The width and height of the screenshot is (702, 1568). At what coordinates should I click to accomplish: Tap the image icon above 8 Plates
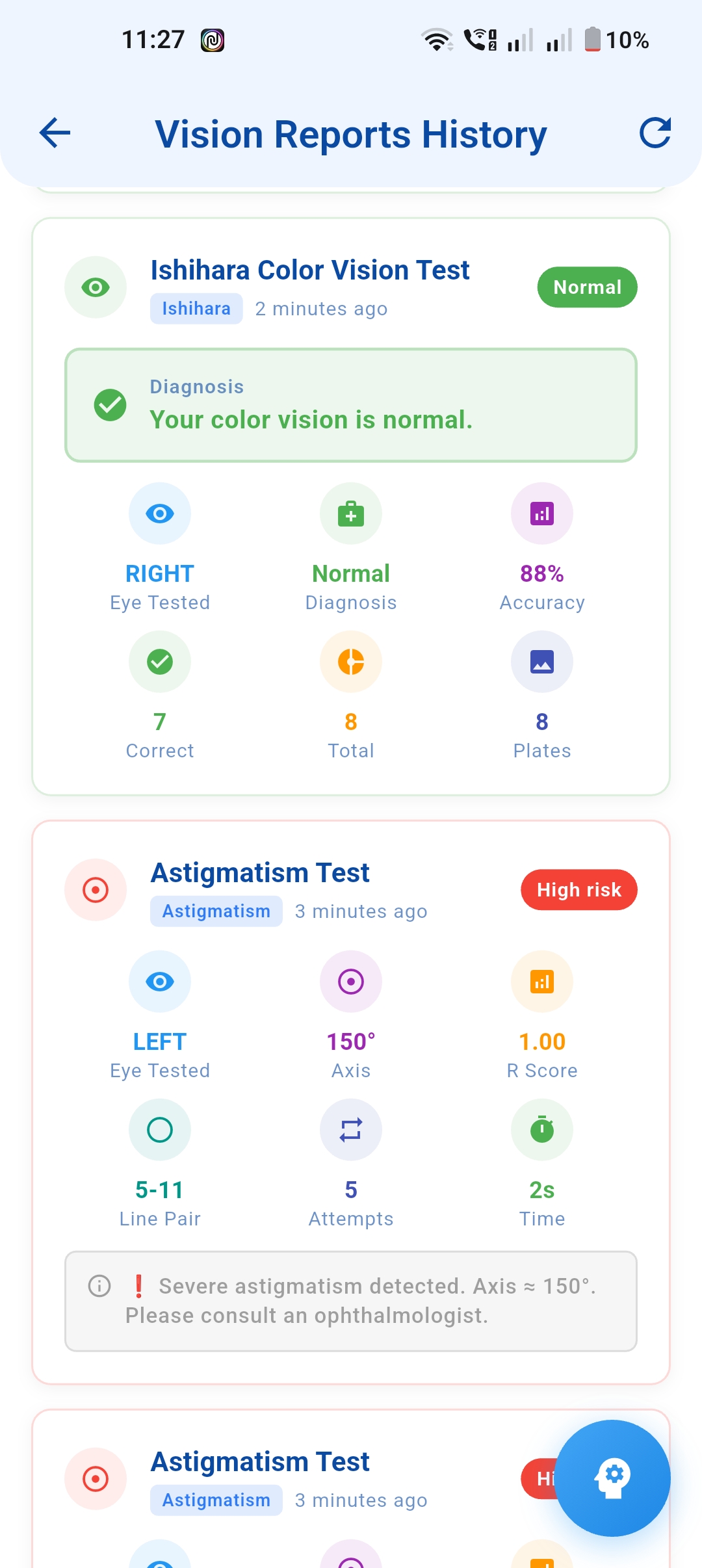coord(542,662)
